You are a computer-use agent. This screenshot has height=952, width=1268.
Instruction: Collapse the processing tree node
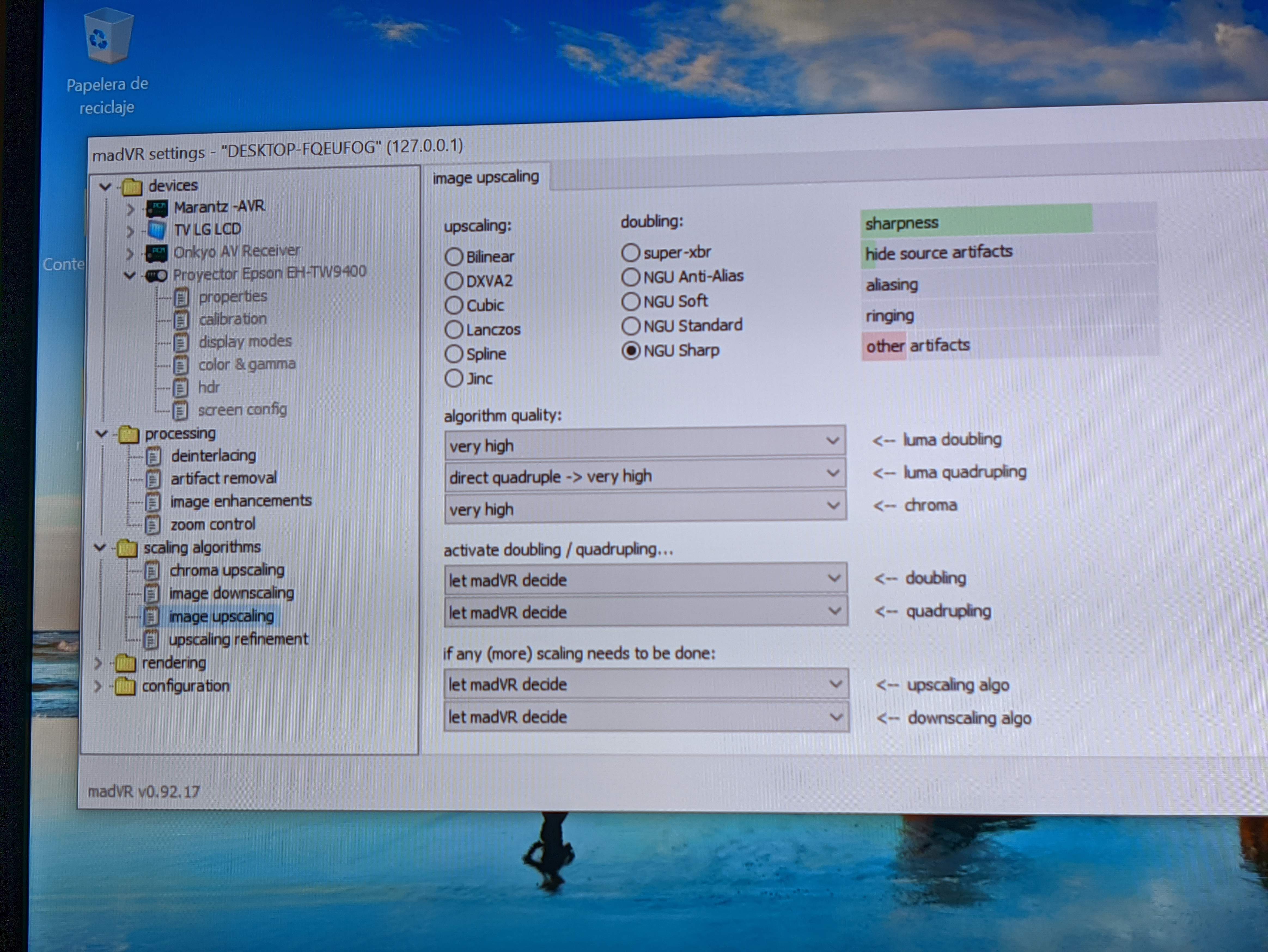tap(102, 434)
